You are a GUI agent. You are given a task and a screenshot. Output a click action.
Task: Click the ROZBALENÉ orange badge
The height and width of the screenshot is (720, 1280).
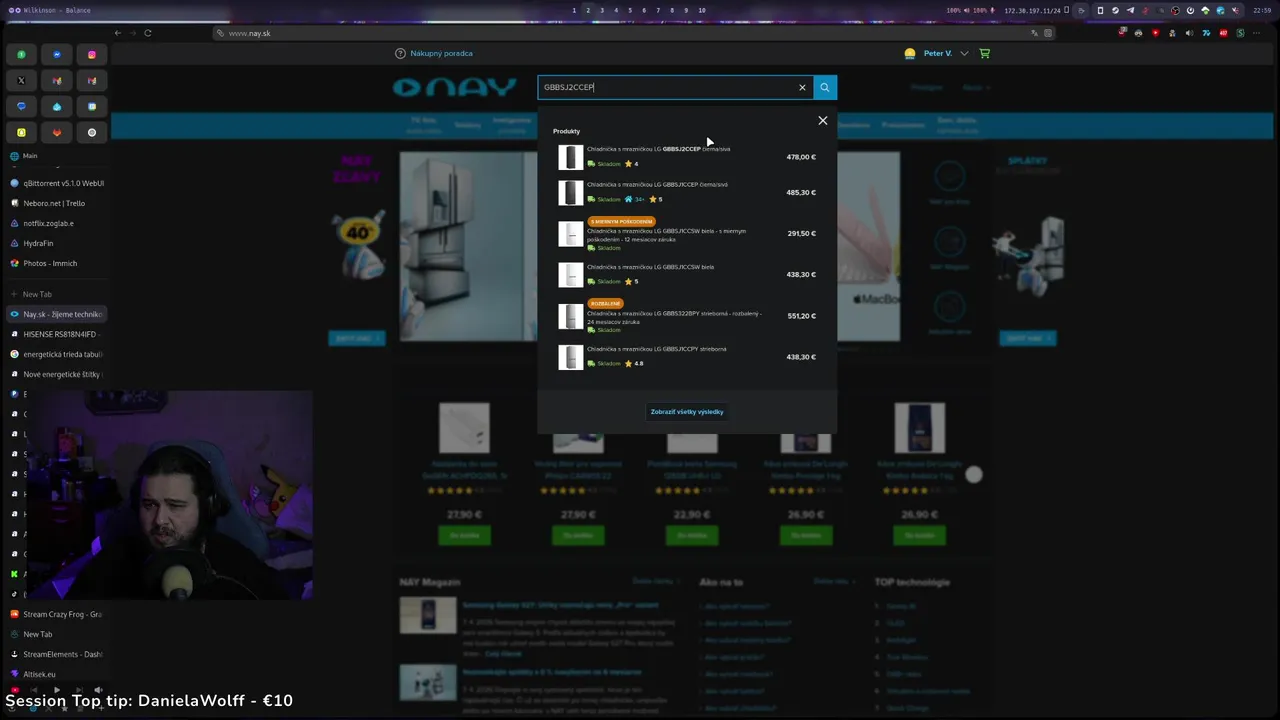click(606, 304)
